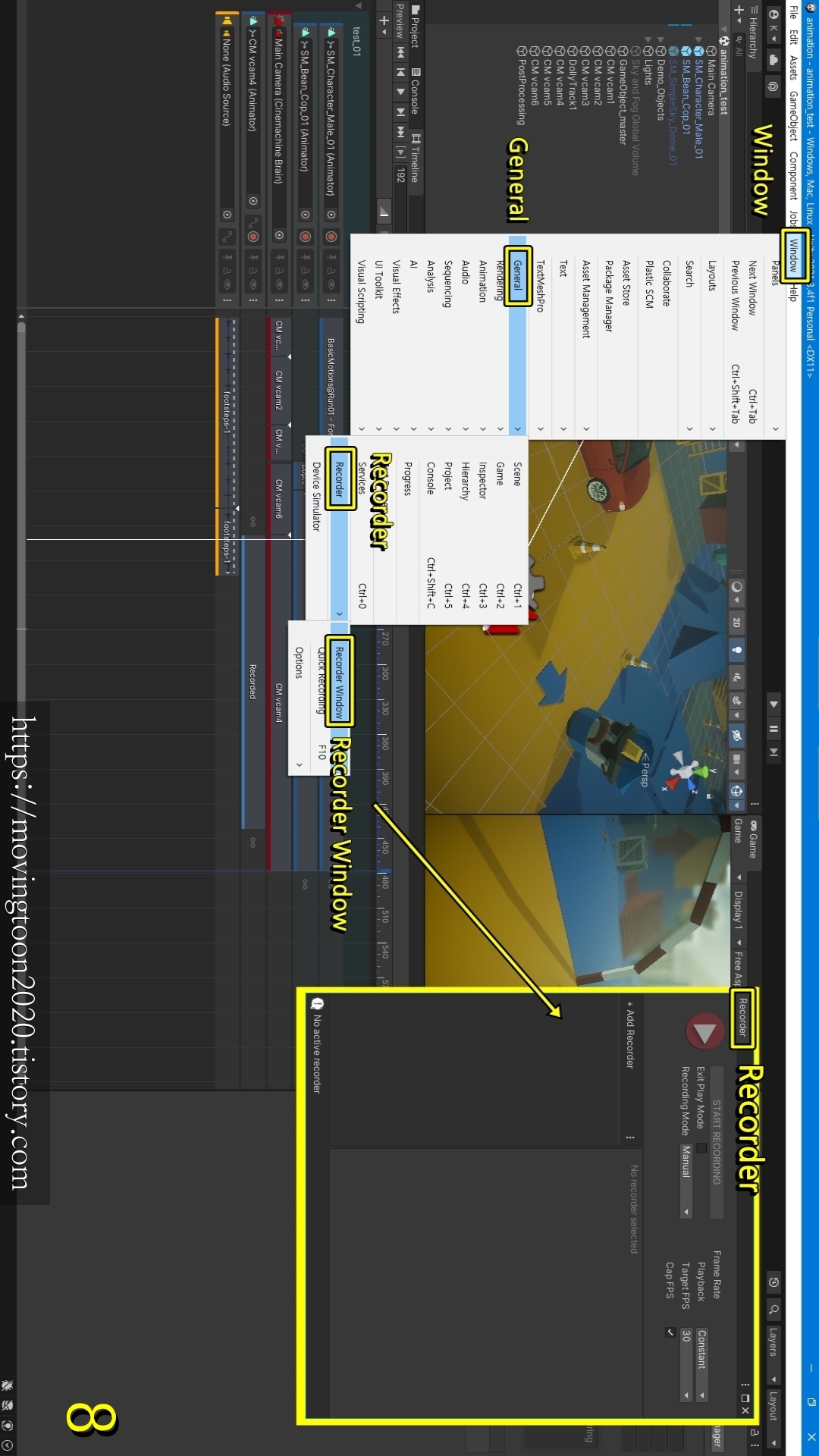Collapse the animation_test scene in Hierarchy
The width and height of the screenshot is (819, 1456).
tap(723, 30)
